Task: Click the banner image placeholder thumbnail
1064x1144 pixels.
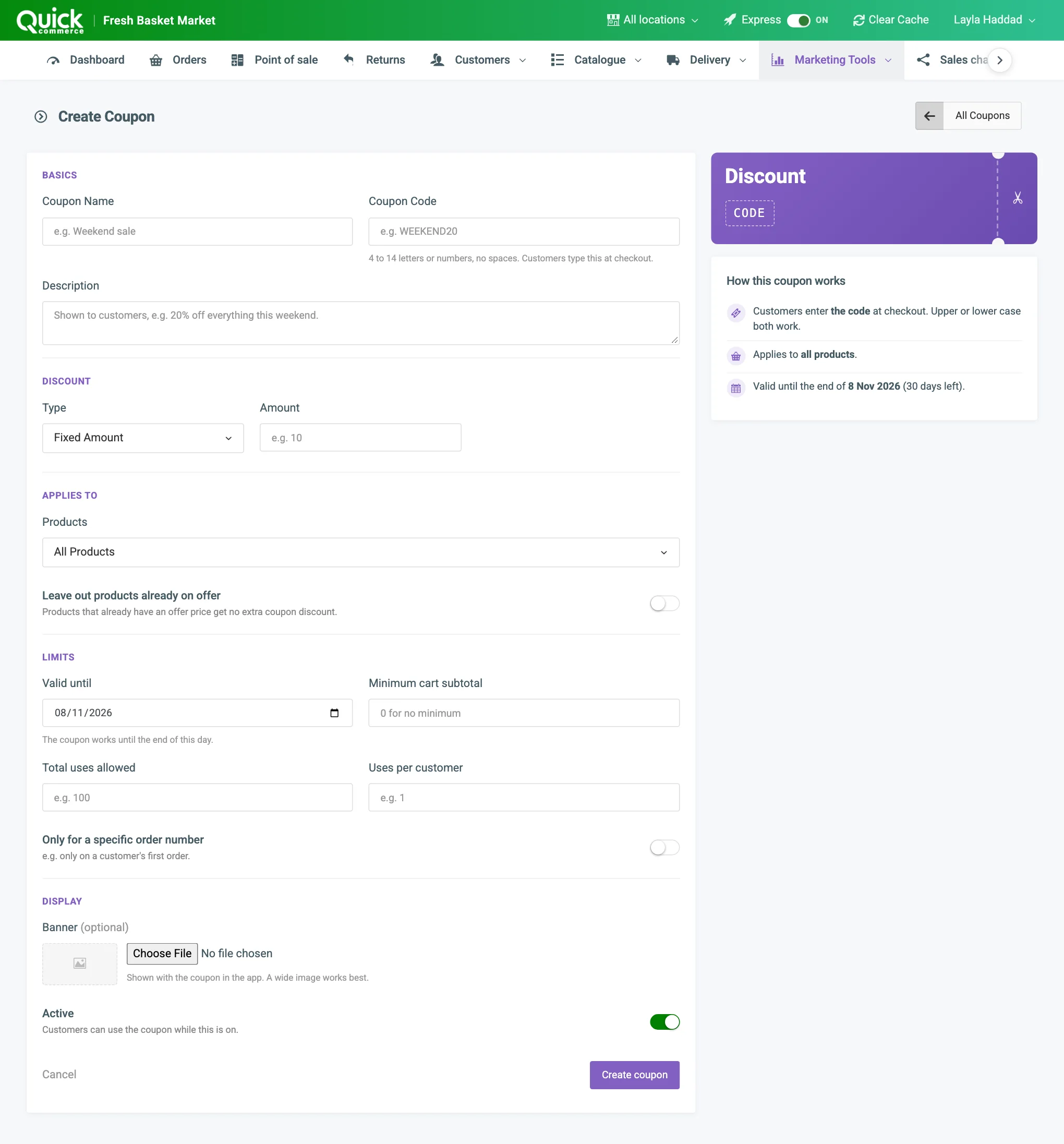Action: coord(79,964)
